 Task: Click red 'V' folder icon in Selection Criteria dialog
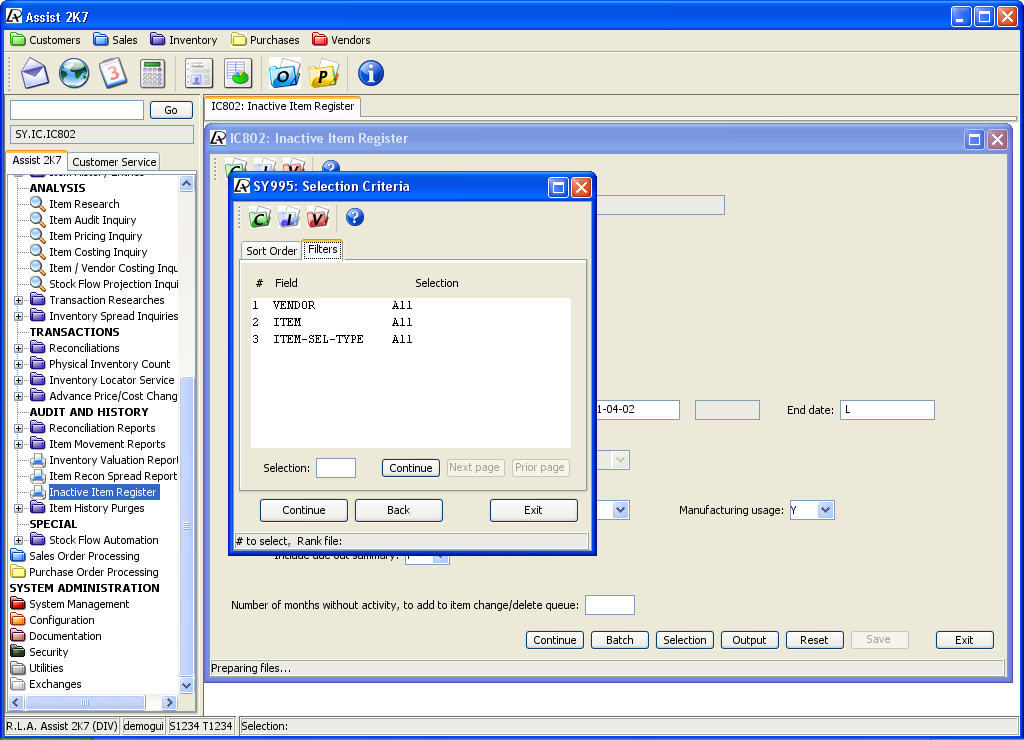coord(318,218)
